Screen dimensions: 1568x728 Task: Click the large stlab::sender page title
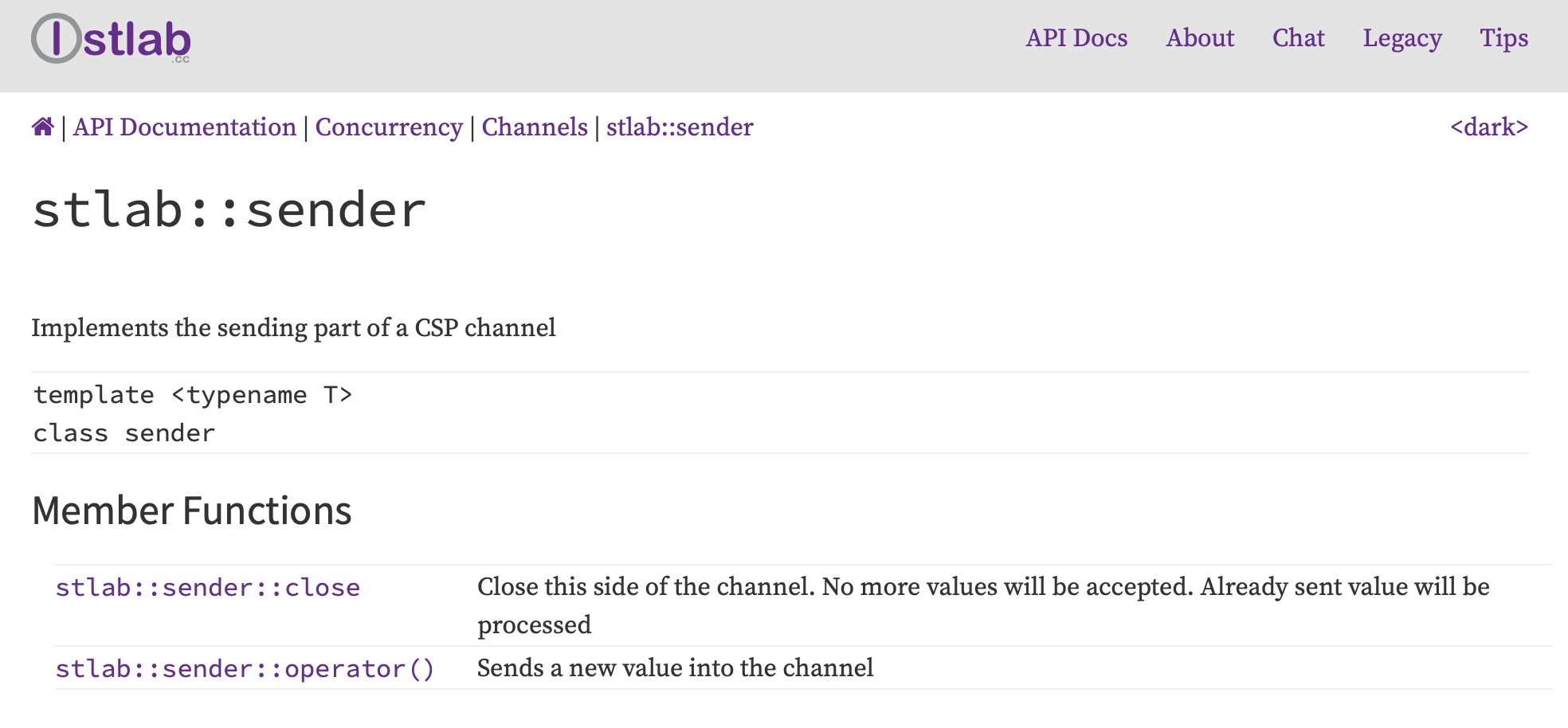point(229,210)
